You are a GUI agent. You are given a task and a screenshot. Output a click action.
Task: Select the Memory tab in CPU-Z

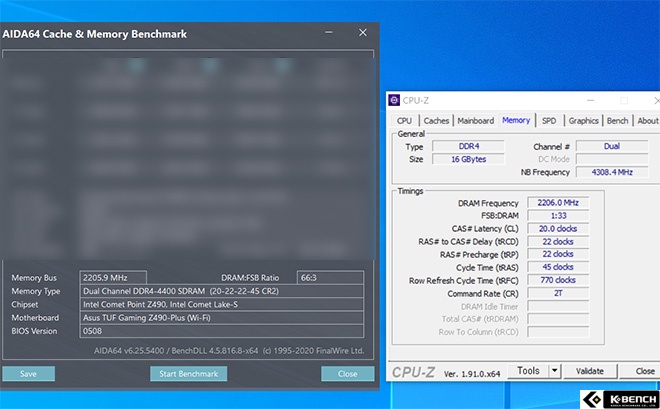(516, 120)
